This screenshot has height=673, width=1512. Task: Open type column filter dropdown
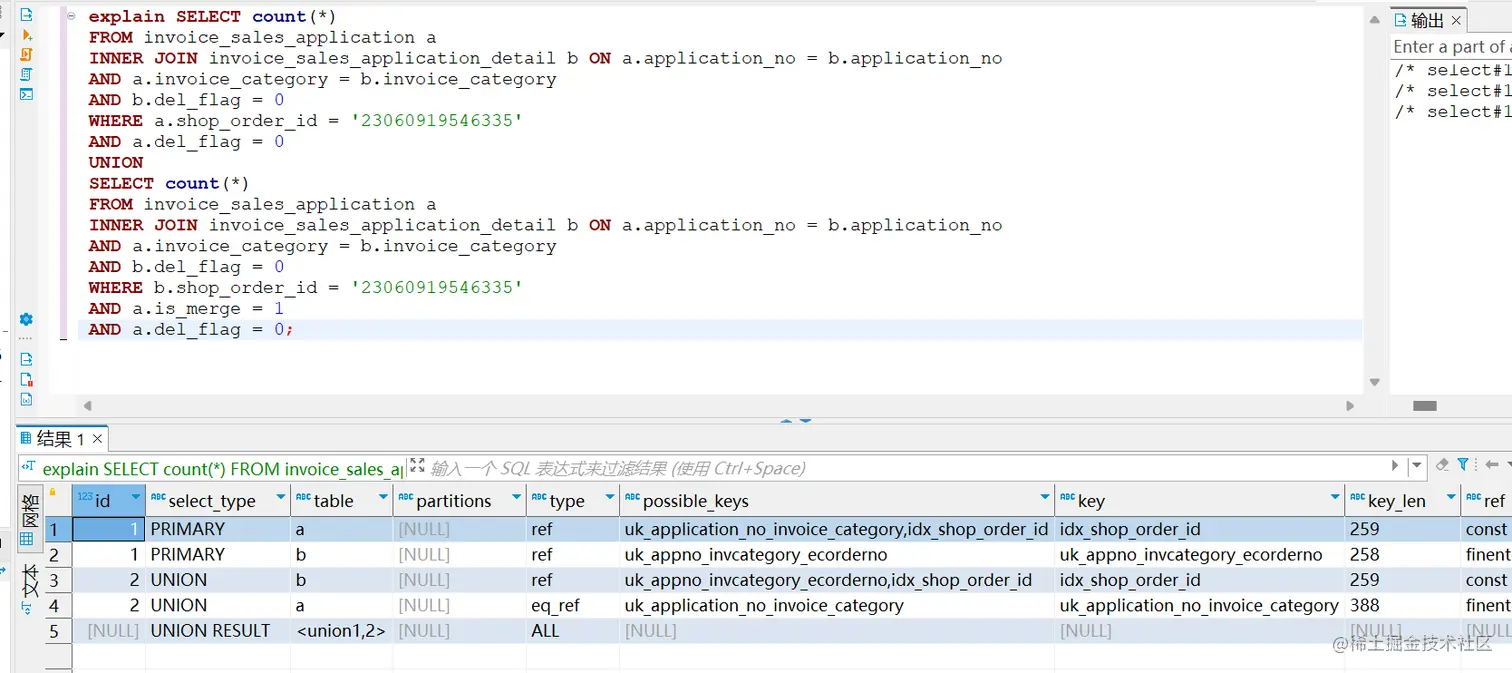pos(610,498)
